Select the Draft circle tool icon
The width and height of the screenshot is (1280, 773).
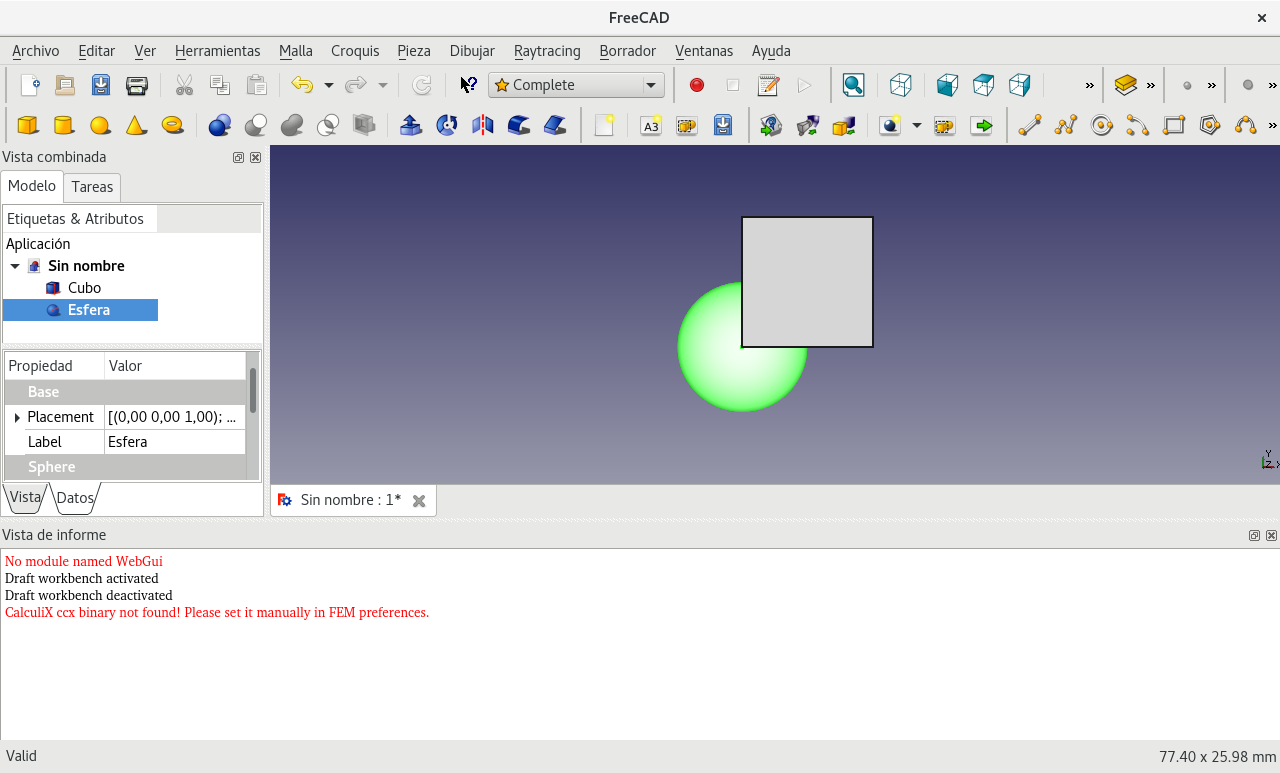pyautogui.click(x=1102, y=125)
